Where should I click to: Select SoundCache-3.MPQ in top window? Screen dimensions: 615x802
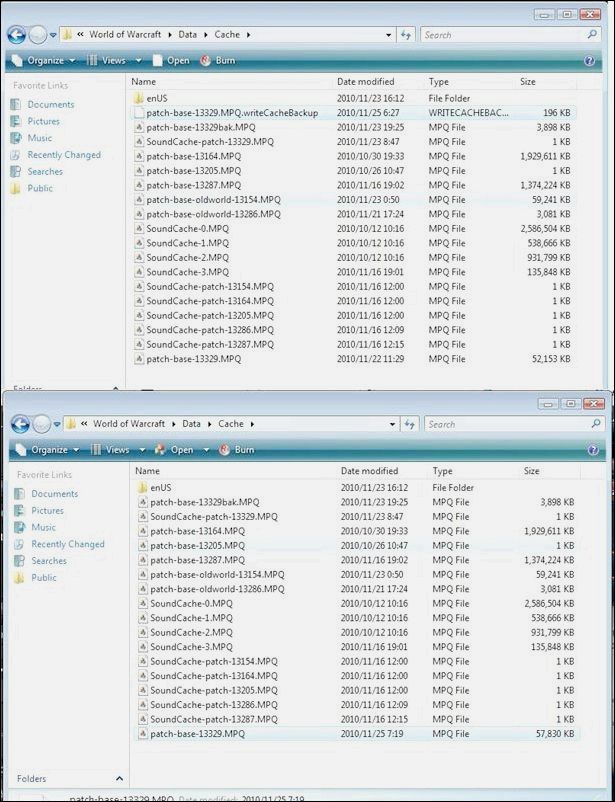pyautogui.click(x=353, y=272)
